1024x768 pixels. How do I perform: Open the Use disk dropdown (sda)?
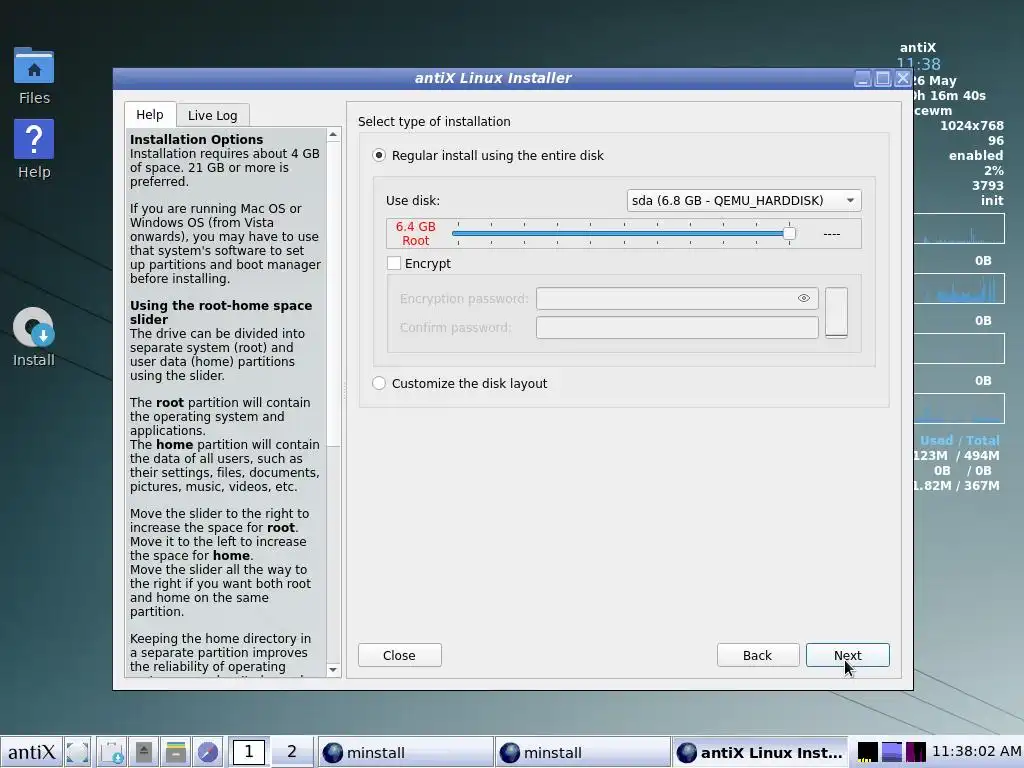[x=744, y=200]
